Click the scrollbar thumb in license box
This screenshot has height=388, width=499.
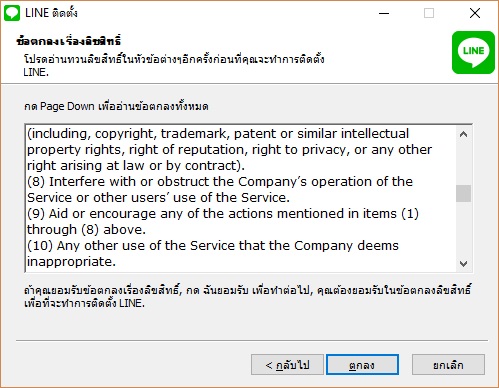(x=463, y=193)
